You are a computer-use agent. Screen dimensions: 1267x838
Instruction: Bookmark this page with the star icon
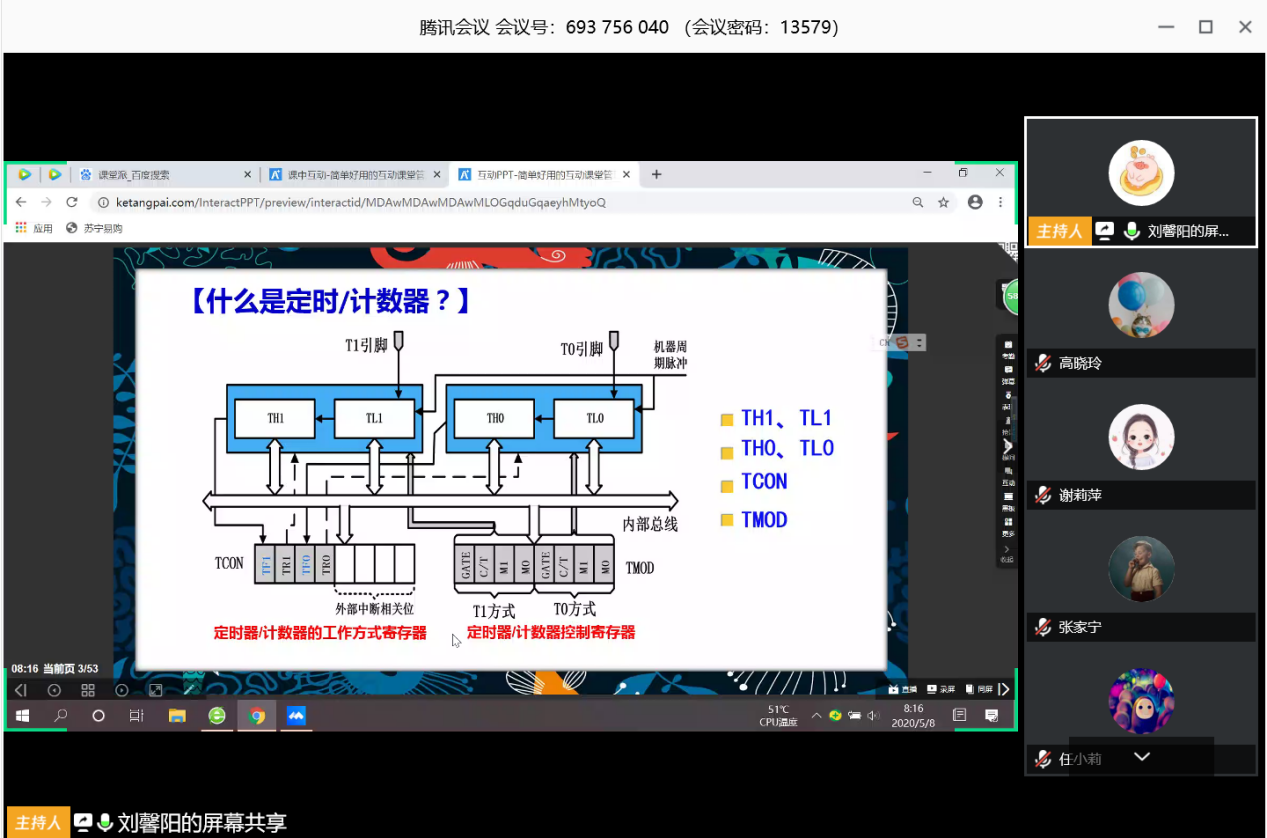943,202
